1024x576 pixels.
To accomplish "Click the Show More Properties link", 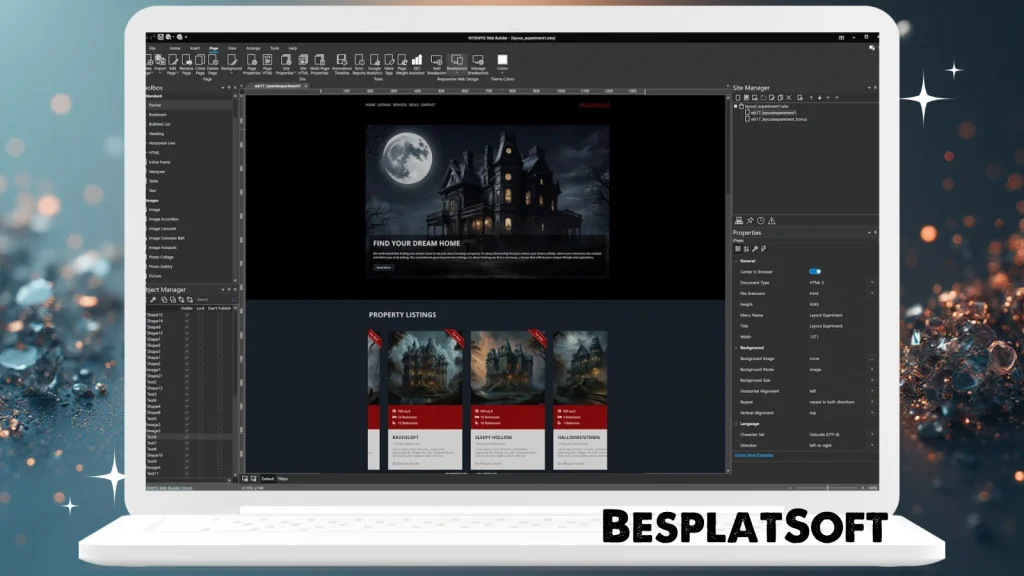I will (x=758, y=454).
